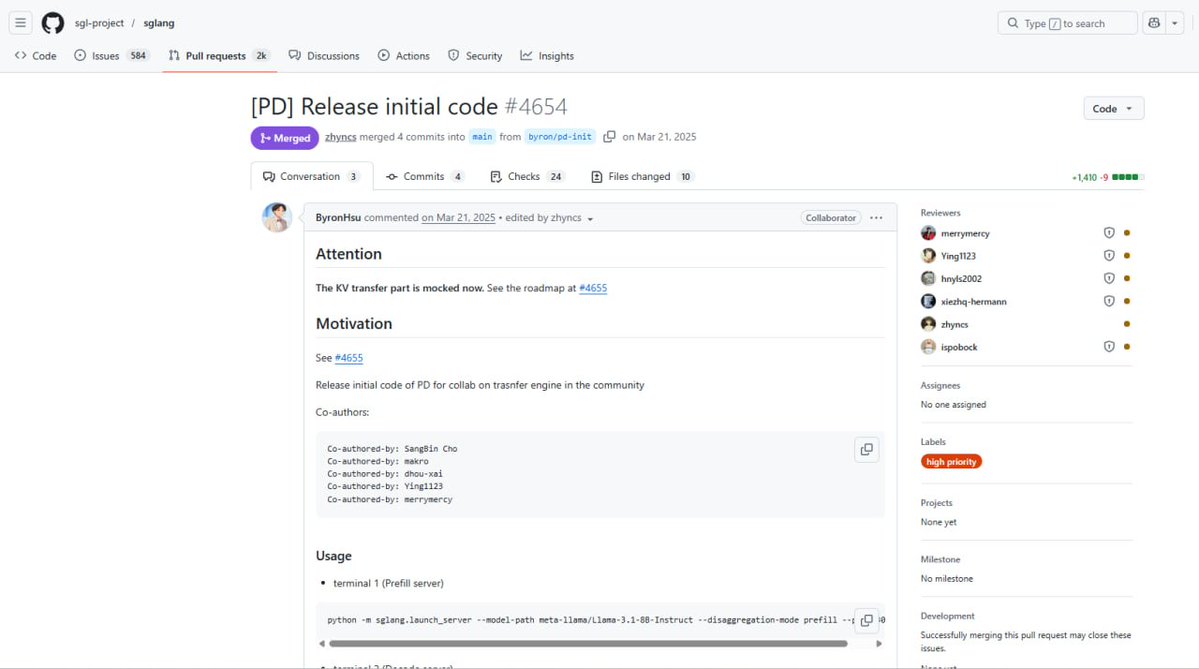Open the Security tab

pos(475,56)
